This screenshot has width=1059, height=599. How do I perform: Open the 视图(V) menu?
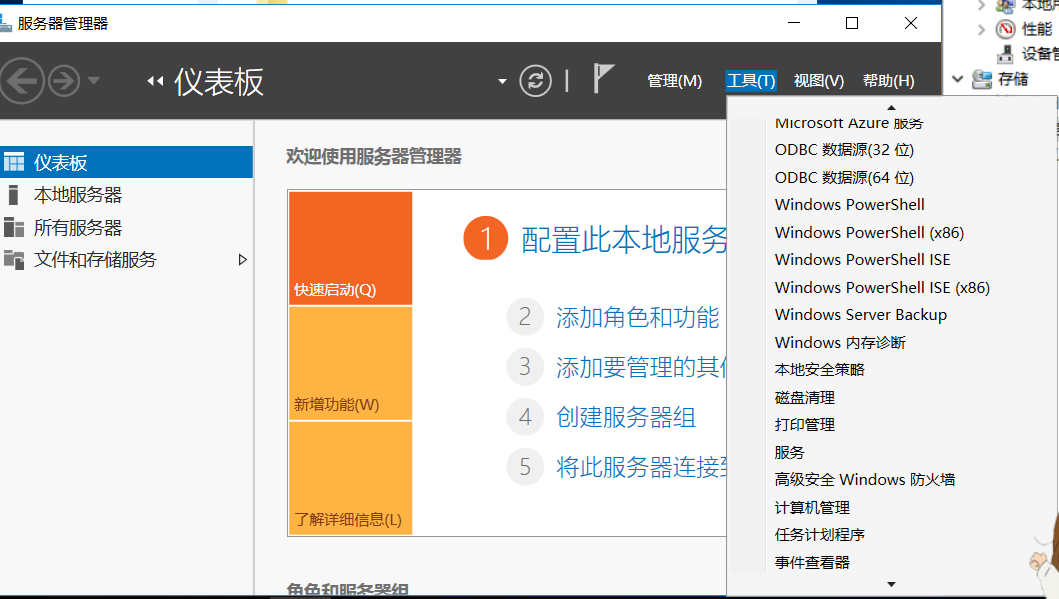tap(819, 81)
